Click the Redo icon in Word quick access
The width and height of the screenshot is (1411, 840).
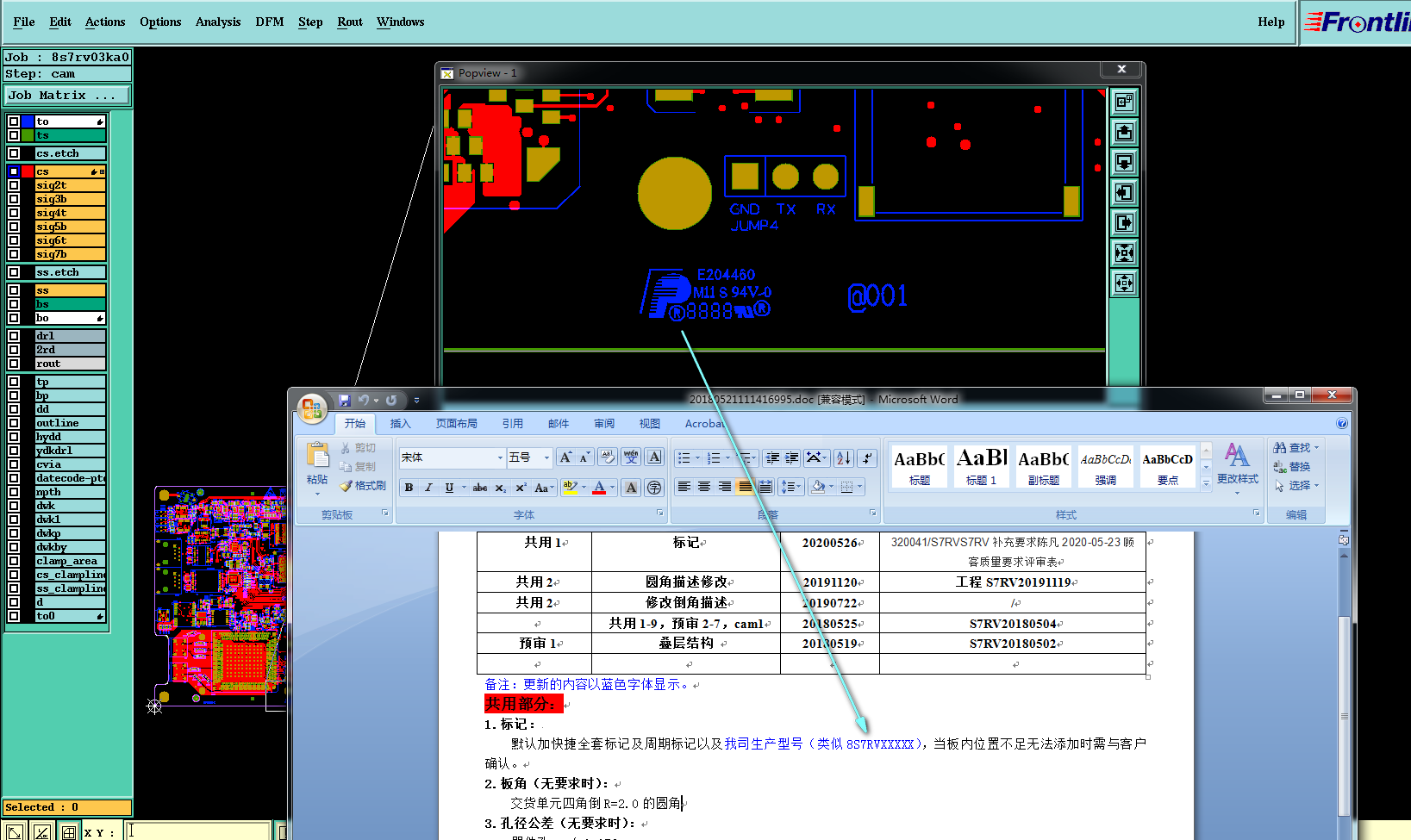pyautogui.click(x=391, y=400)
